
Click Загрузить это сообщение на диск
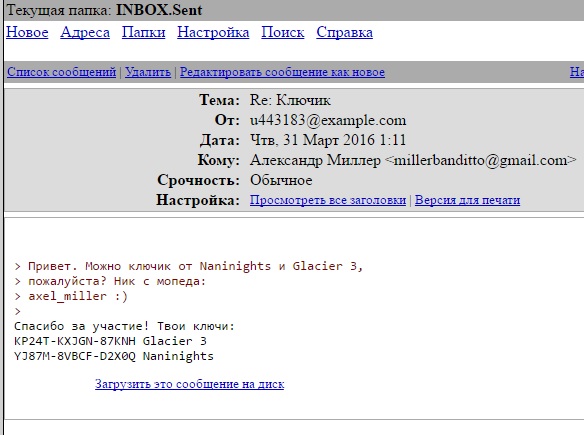(190, 384)
